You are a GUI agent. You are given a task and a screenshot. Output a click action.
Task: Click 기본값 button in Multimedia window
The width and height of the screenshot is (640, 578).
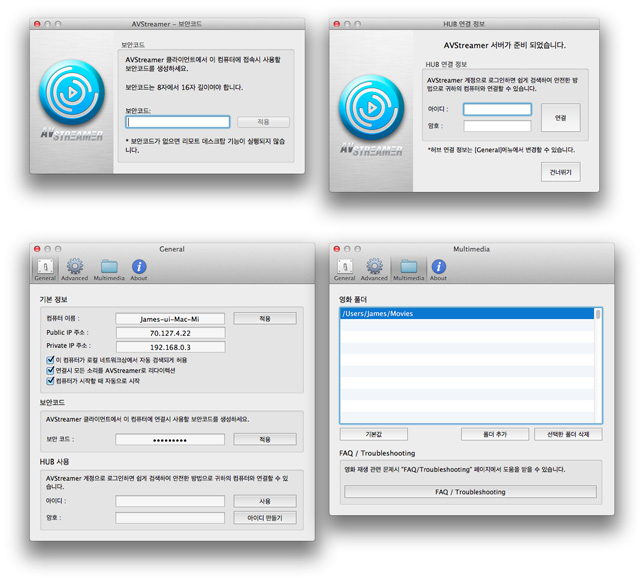click(373, 434)
